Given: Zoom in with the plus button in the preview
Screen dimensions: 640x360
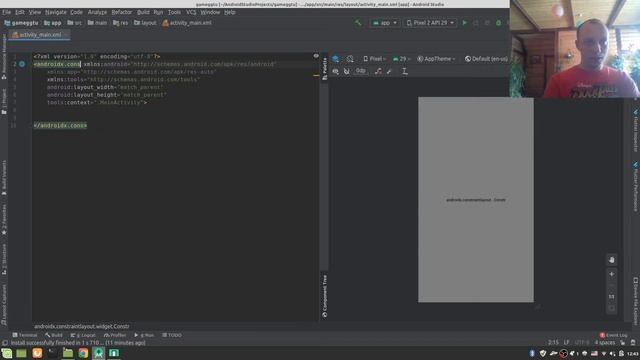Looking at the screenshot, I should tap(611, 274).
